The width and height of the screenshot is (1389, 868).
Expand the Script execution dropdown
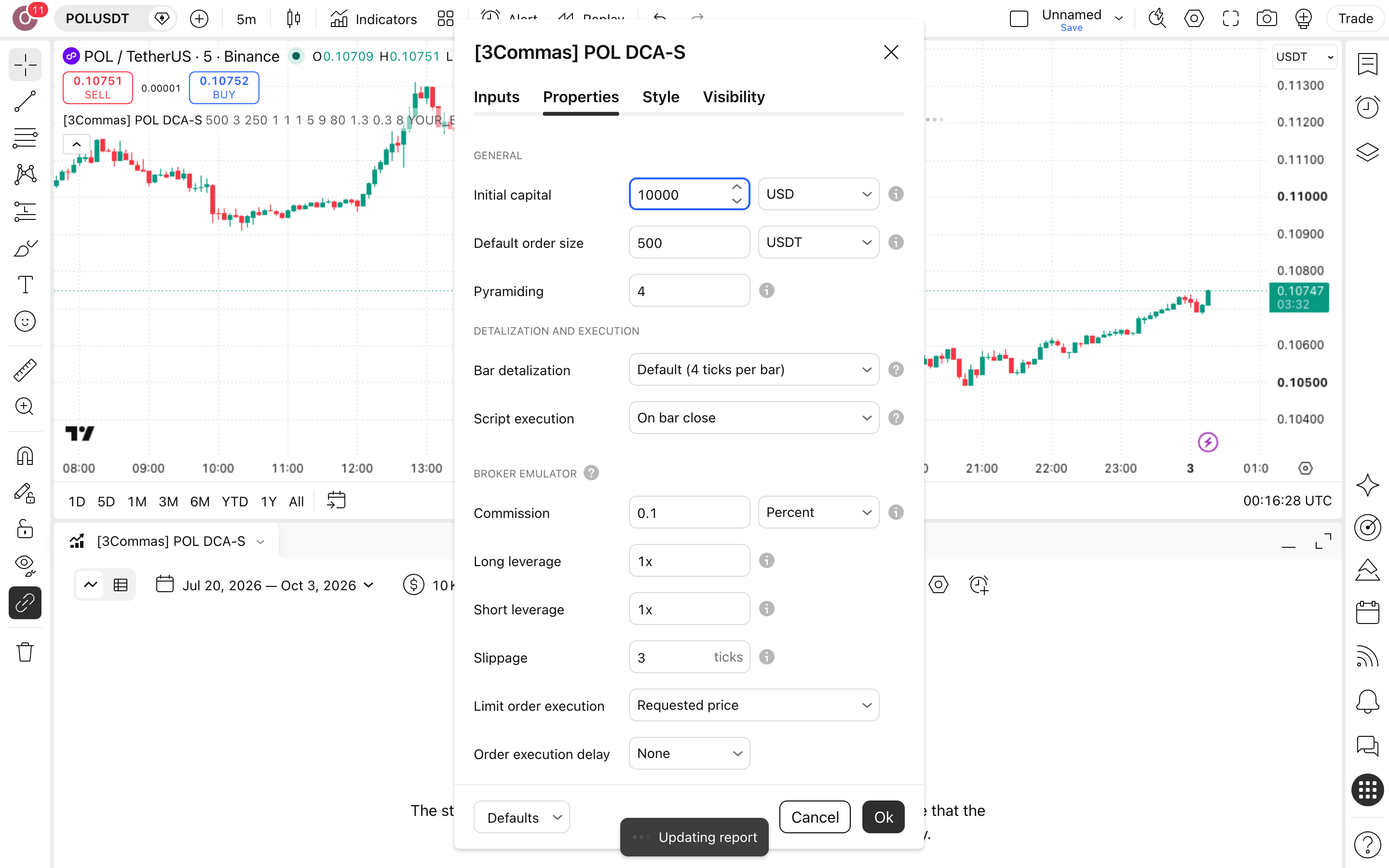pos(754,418)
